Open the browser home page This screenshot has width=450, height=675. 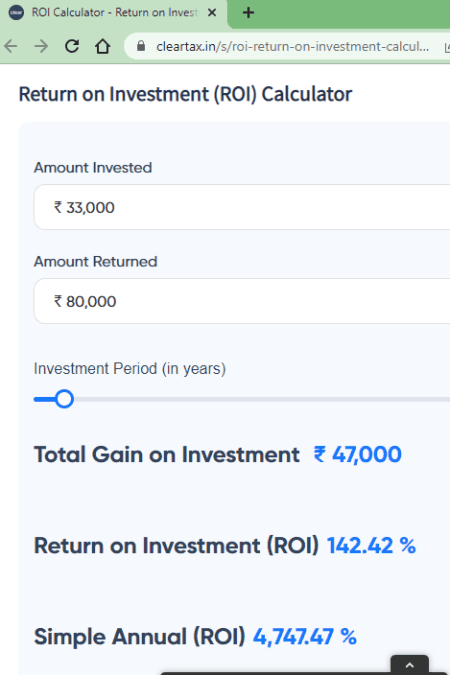(102, 46)
